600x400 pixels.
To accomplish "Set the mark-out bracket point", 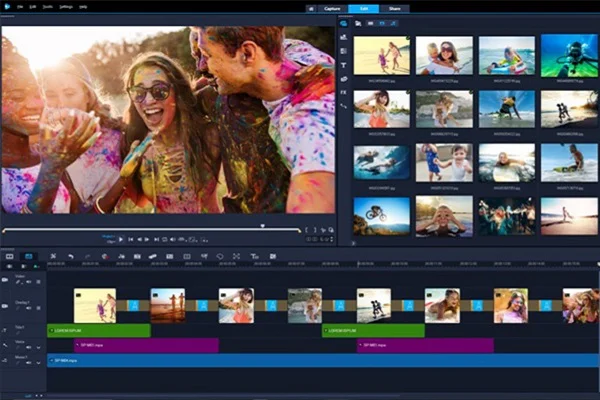I will point(315,230).
